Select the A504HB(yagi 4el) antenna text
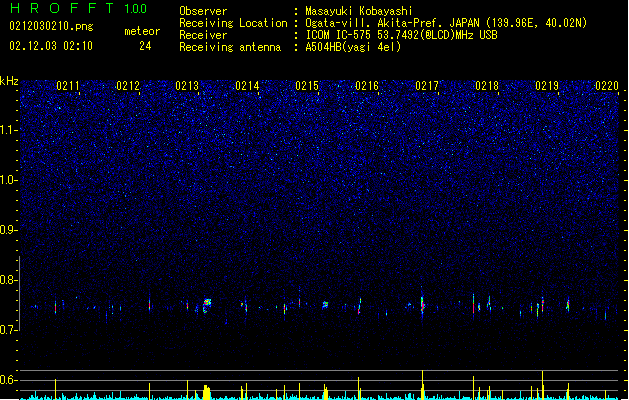The image size is (629, 400). [x=353, y=47]
